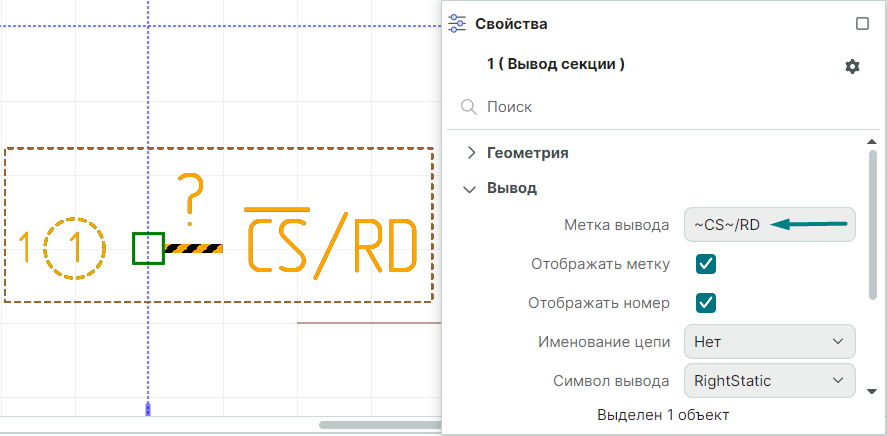The height and width of the screenshot is (436, 887).
Task: Collapse the "Вывод" section
Action: tap(470, 188)
